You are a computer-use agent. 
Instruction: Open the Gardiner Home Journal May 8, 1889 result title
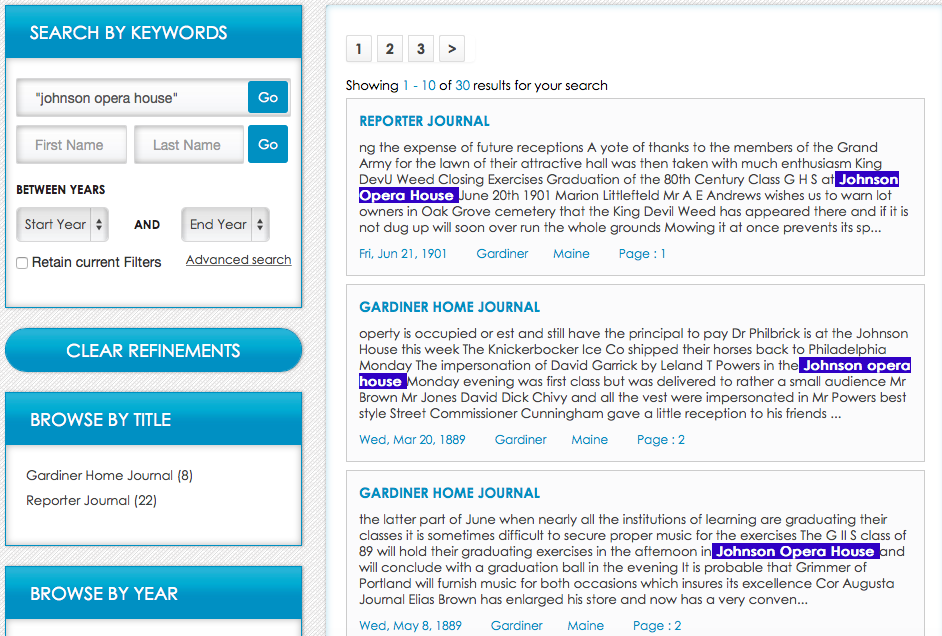(449, 494)
